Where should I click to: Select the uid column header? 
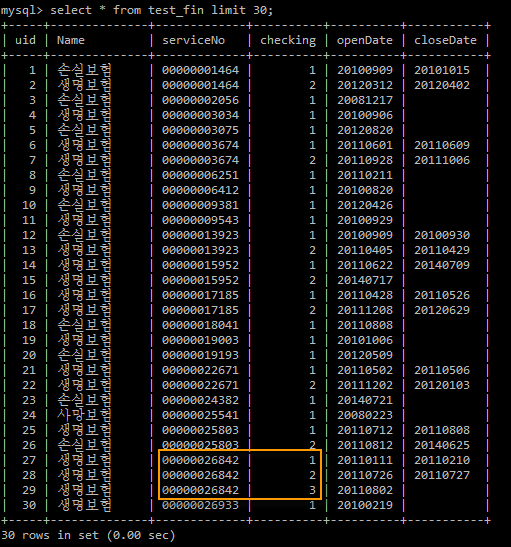tap(25, 40)
